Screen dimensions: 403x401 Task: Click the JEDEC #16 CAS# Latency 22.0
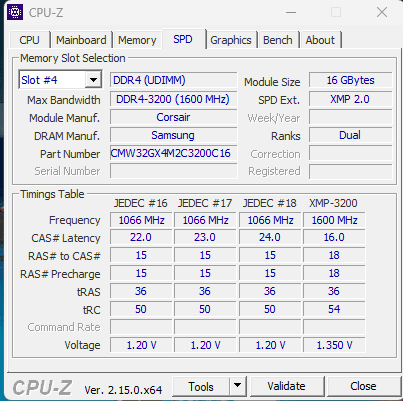point(141,237)
